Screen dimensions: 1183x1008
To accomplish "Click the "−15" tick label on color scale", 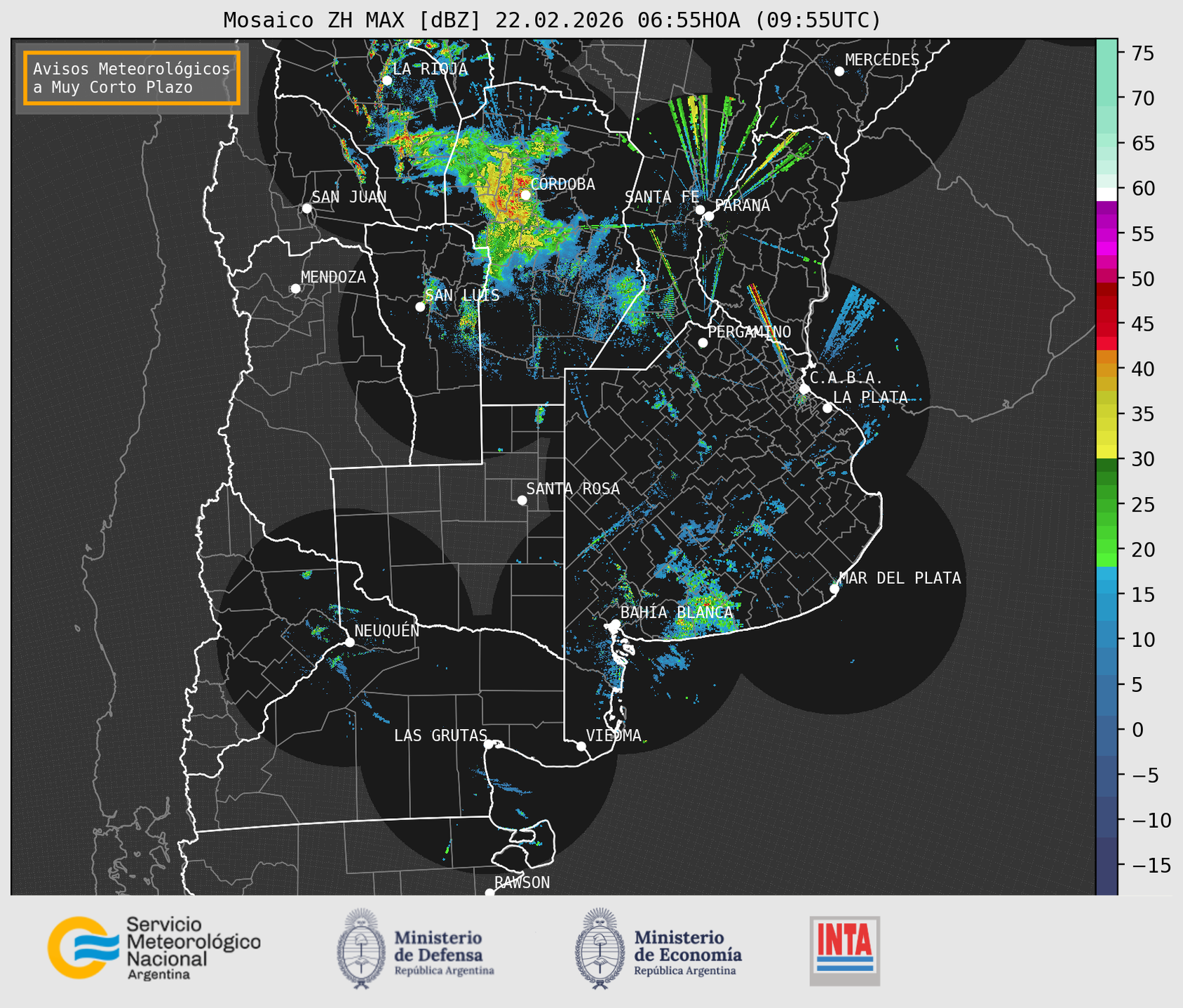I will (1151, 866).
